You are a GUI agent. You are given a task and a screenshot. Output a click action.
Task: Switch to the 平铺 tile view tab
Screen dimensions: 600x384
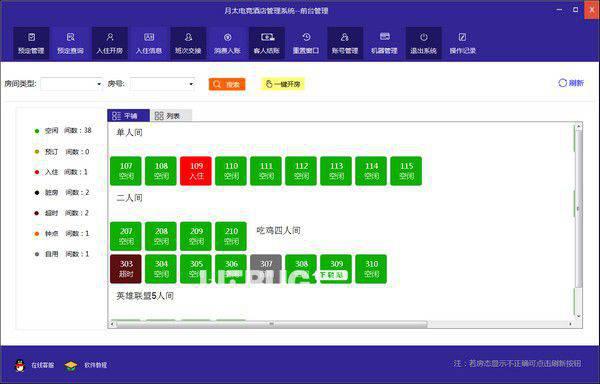click(128, 116)
